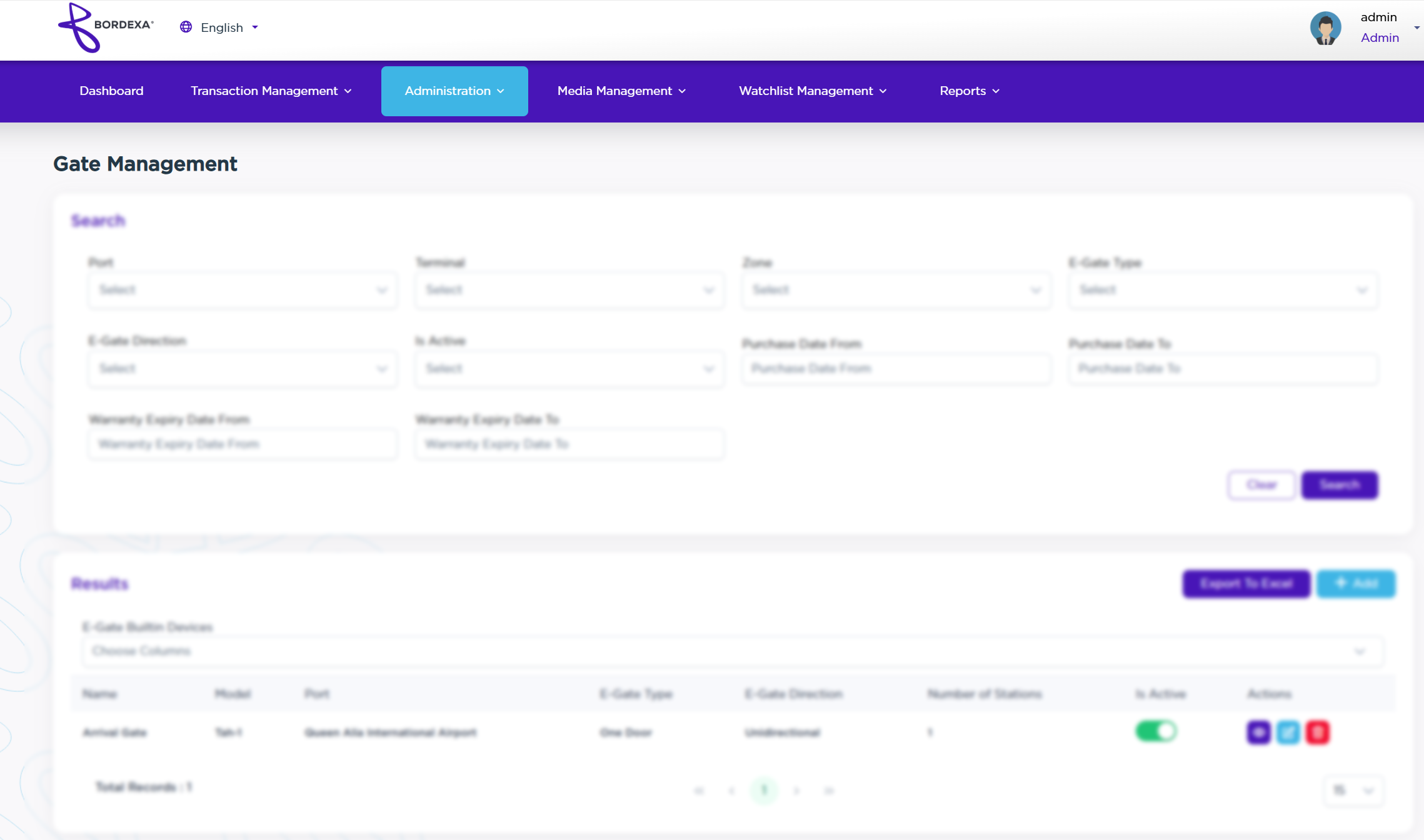The height and width of the screenshot is (840, 1424).
Task: Click the admin user avatar
Action: tap(1325, 28)
